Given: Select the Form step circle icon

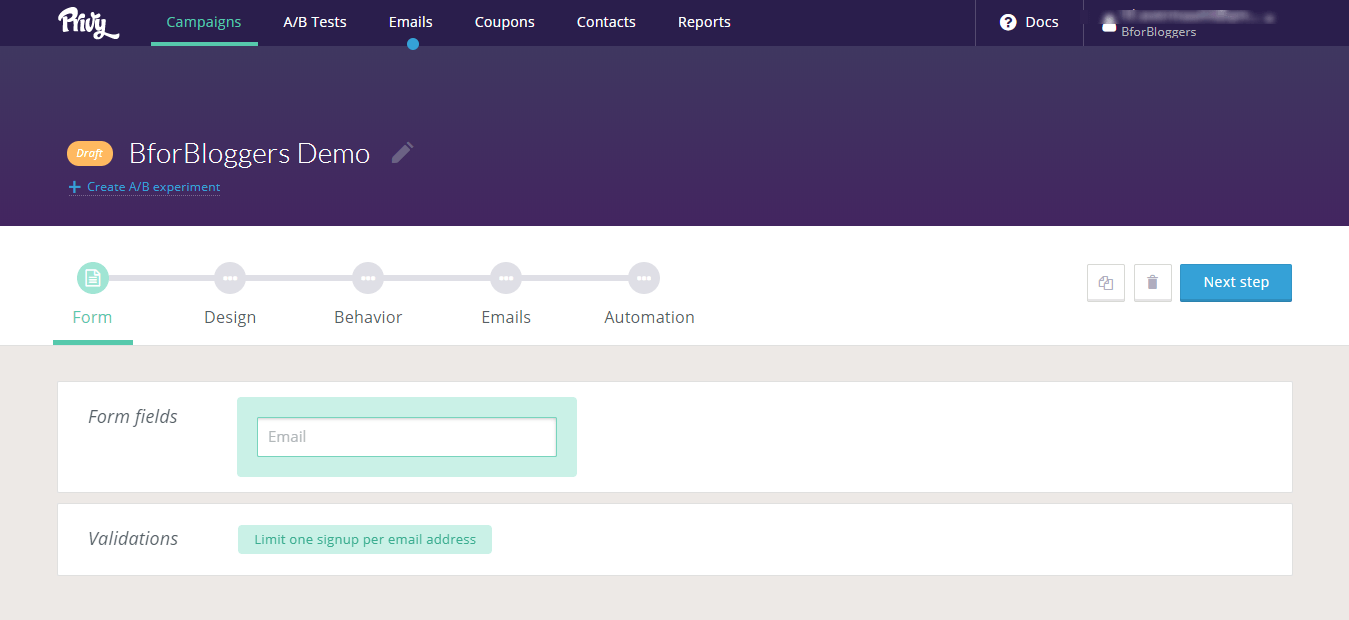Looking at the screenshot, I should [x=93, y=278].
